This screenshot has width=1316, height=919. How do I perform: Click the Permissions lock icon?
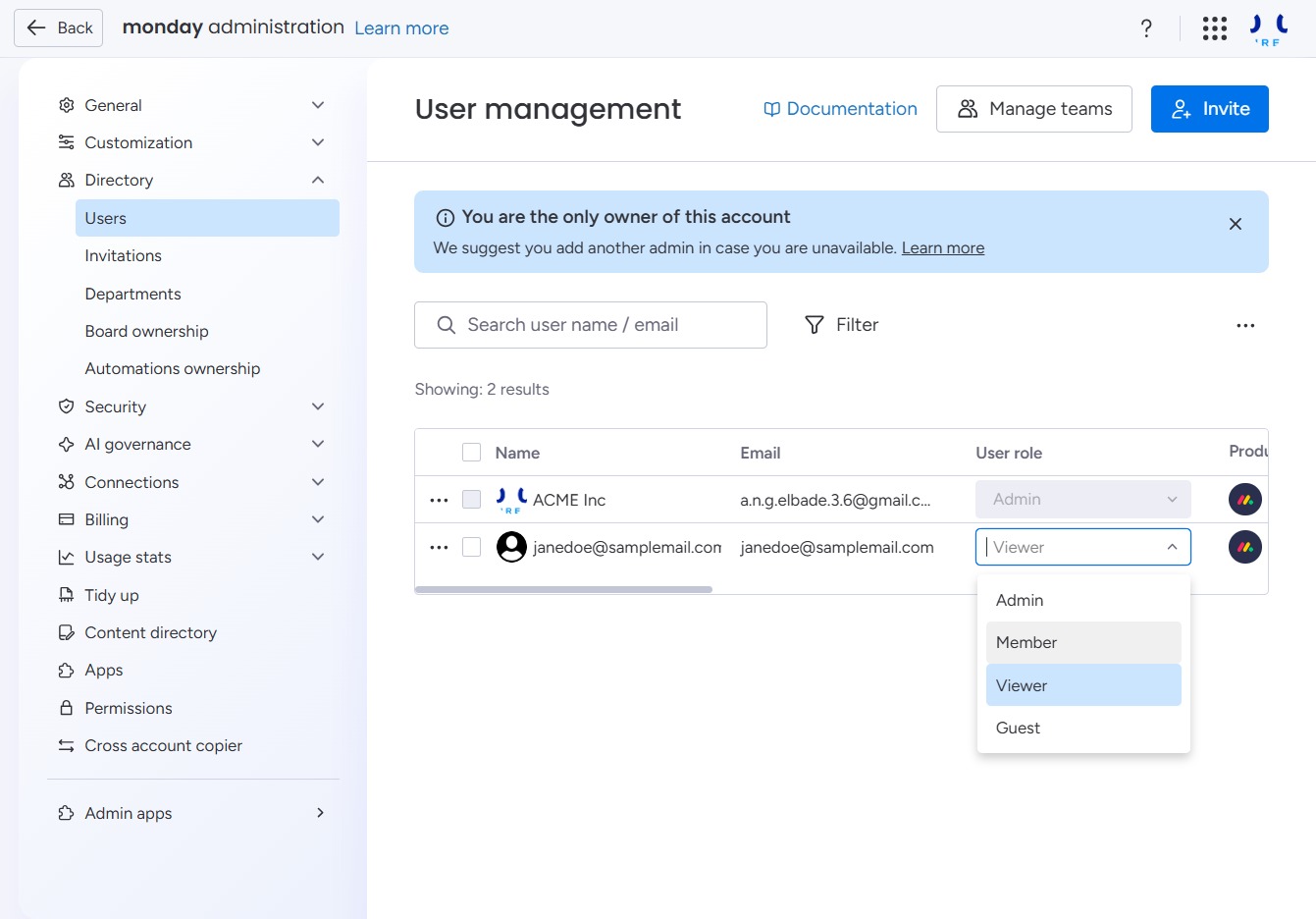[67, 708]
